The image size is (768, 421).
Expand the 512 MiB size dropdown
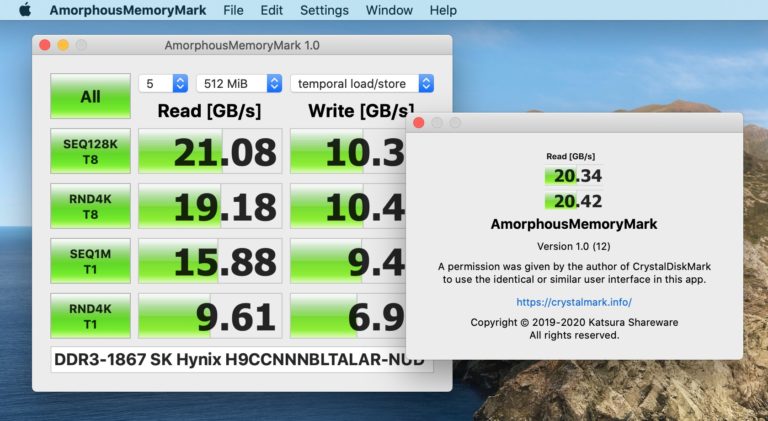(x=238, y=84)
